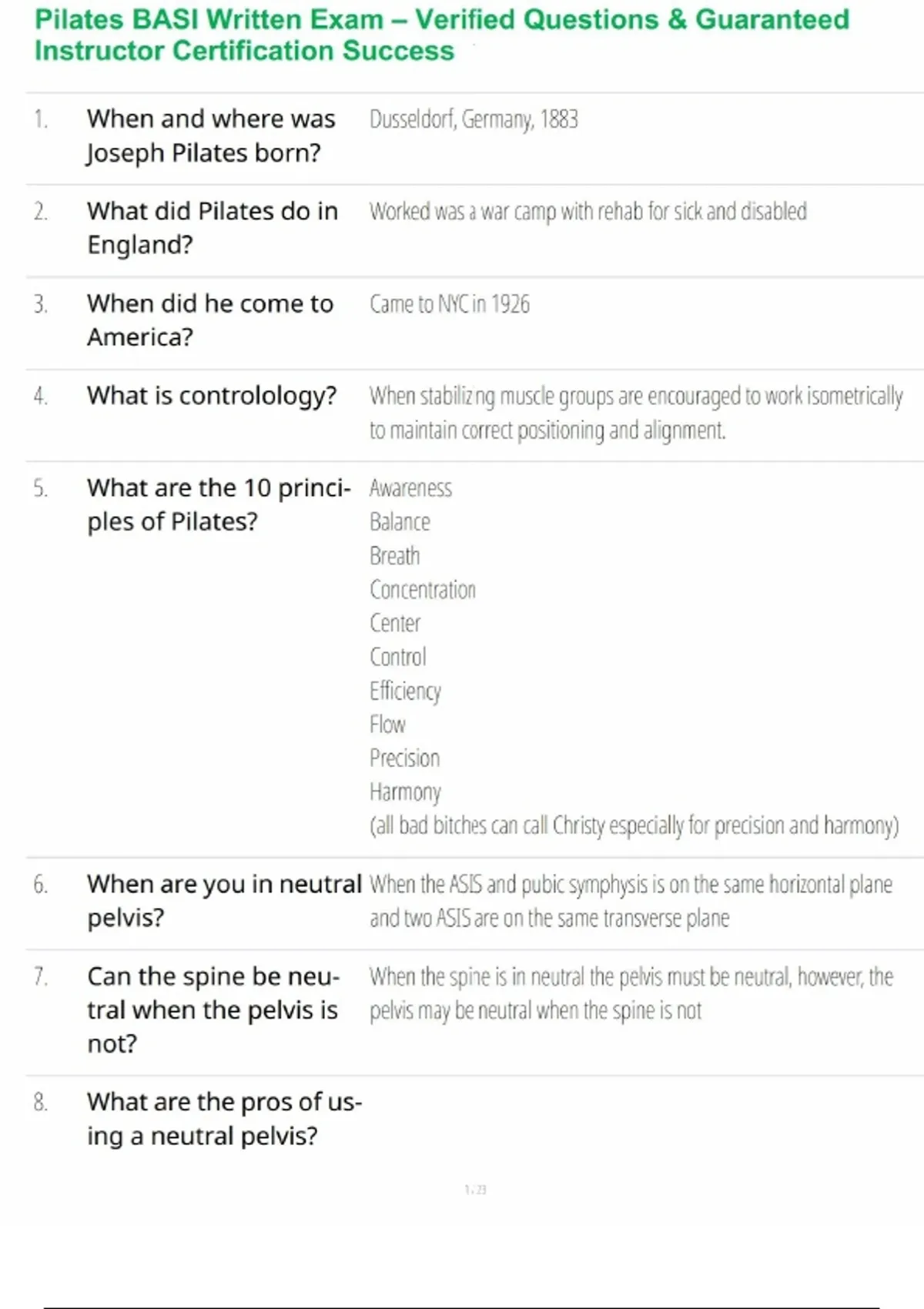Click the "Harmony" principle in the list
Viewport: 924px width, 1309px height.
(x=405, y=792)
